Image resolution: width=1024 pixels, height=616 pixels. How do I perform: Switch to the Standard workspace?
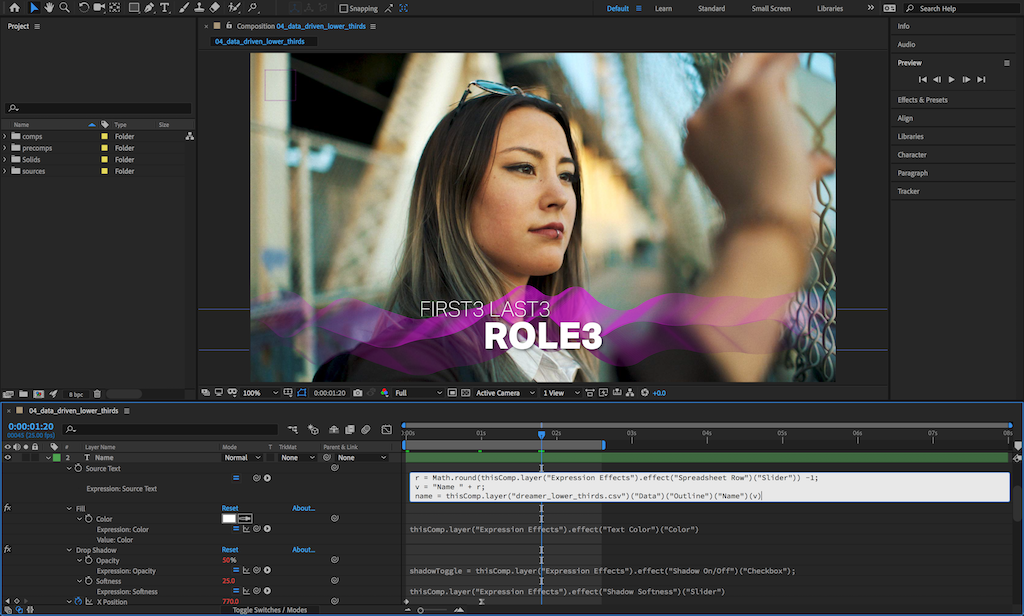(711, 8)
